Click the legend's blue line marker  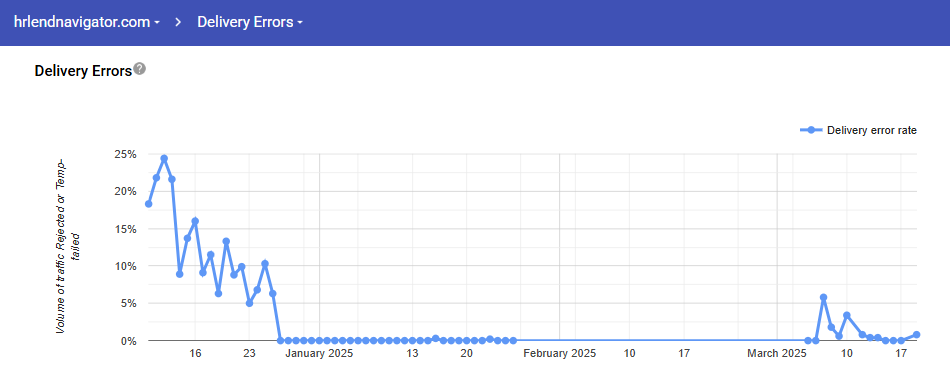(x=812, y=130)
